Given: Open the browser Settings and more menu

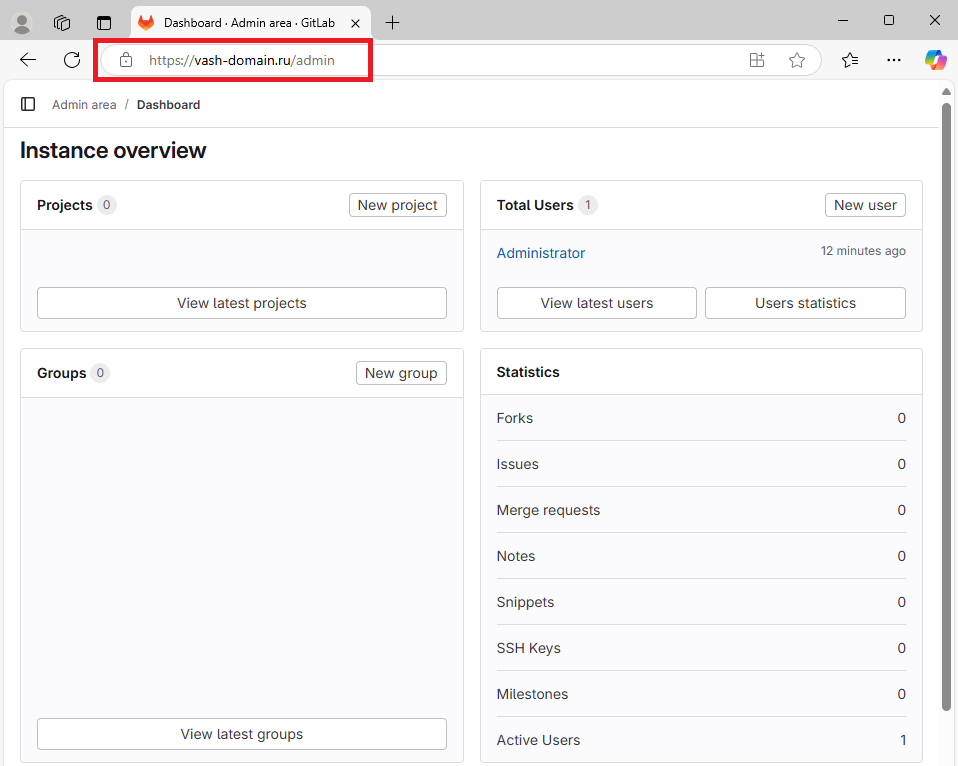Looking at the screenshot, I should [894, 60].
